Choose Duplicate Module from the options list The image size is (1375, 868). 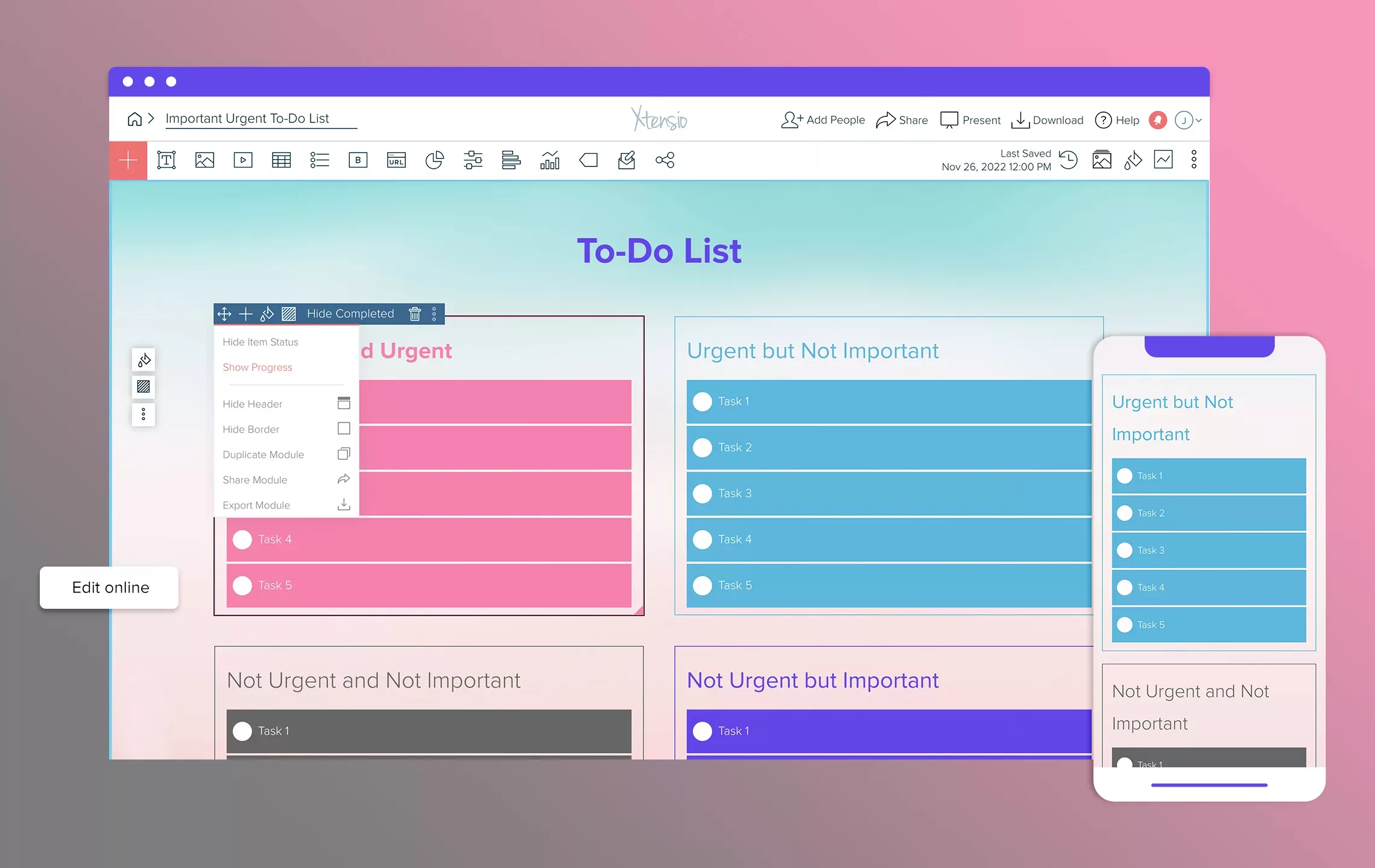[x=263, y=454]
